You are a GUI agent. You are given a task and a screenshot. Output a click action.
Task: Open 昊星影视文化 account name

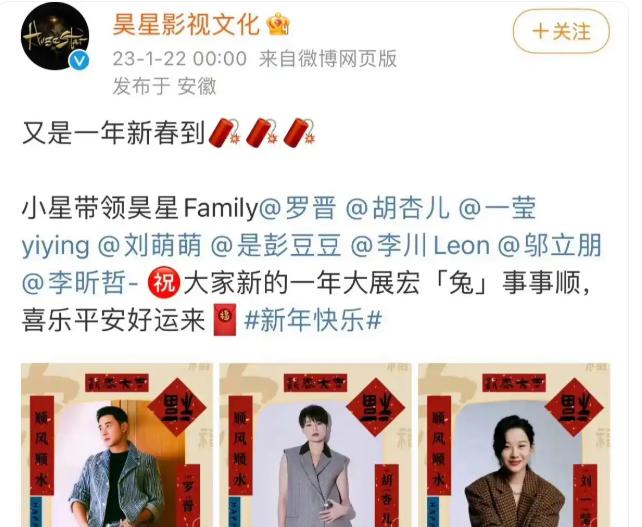click(186, 25)
